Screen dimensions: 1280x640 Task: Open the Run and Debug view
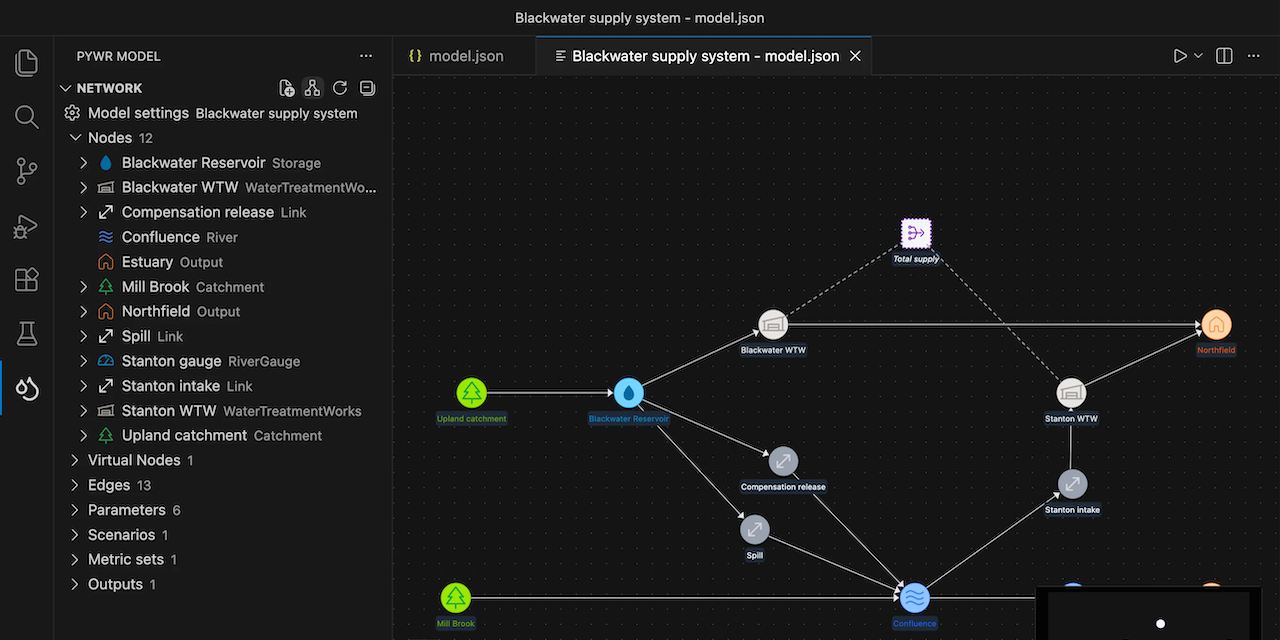(x=27, y=226)
